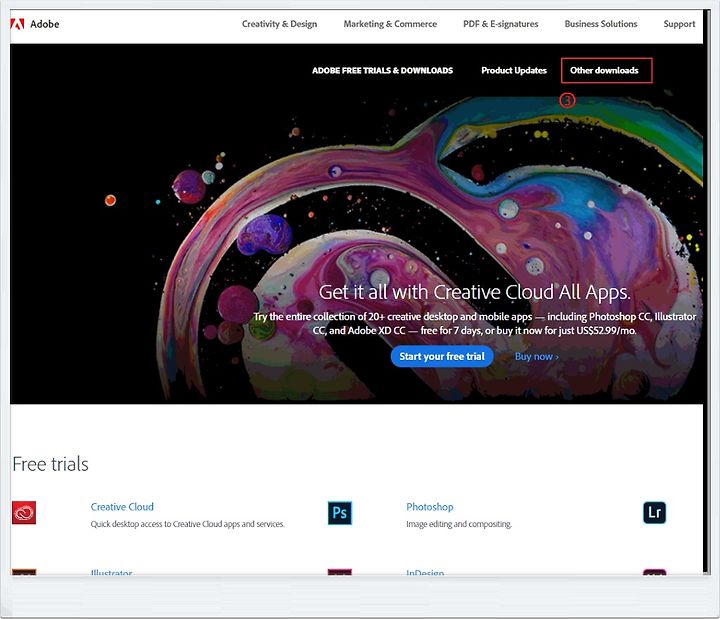Image resolution: width=720 pixels, height=619 pixels.
Task: Click the Photoshop Ps icon
Action: click(x=340, y=513)
